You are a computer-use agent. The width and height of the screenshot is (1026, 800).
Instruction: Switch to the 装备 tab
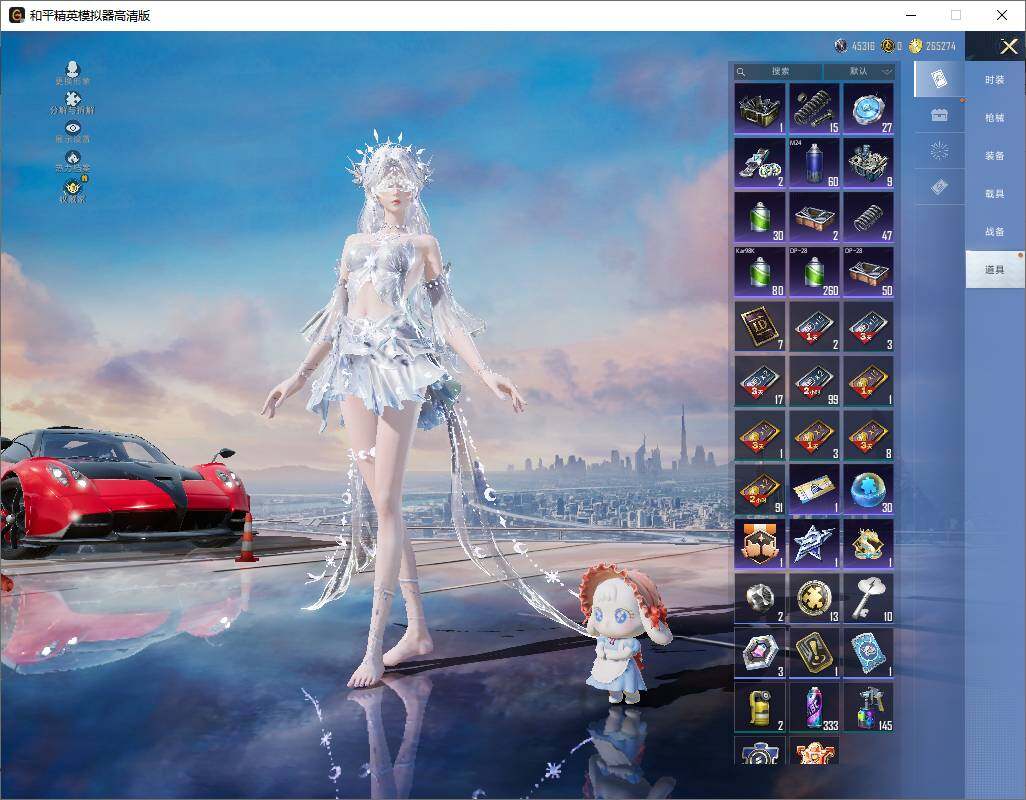995,156
